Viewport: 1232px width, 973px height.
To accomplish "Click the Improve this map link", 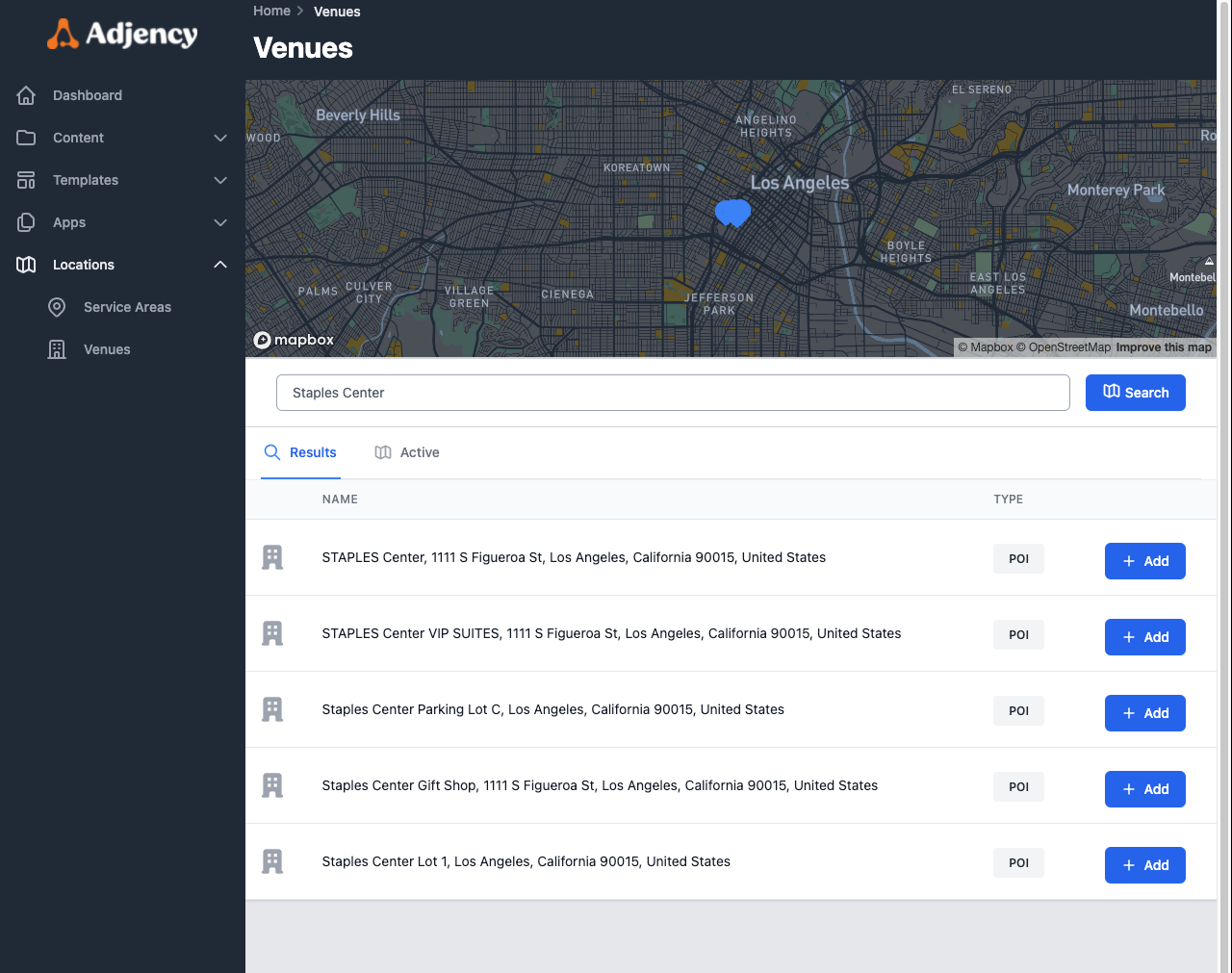I will point(1164,347).
